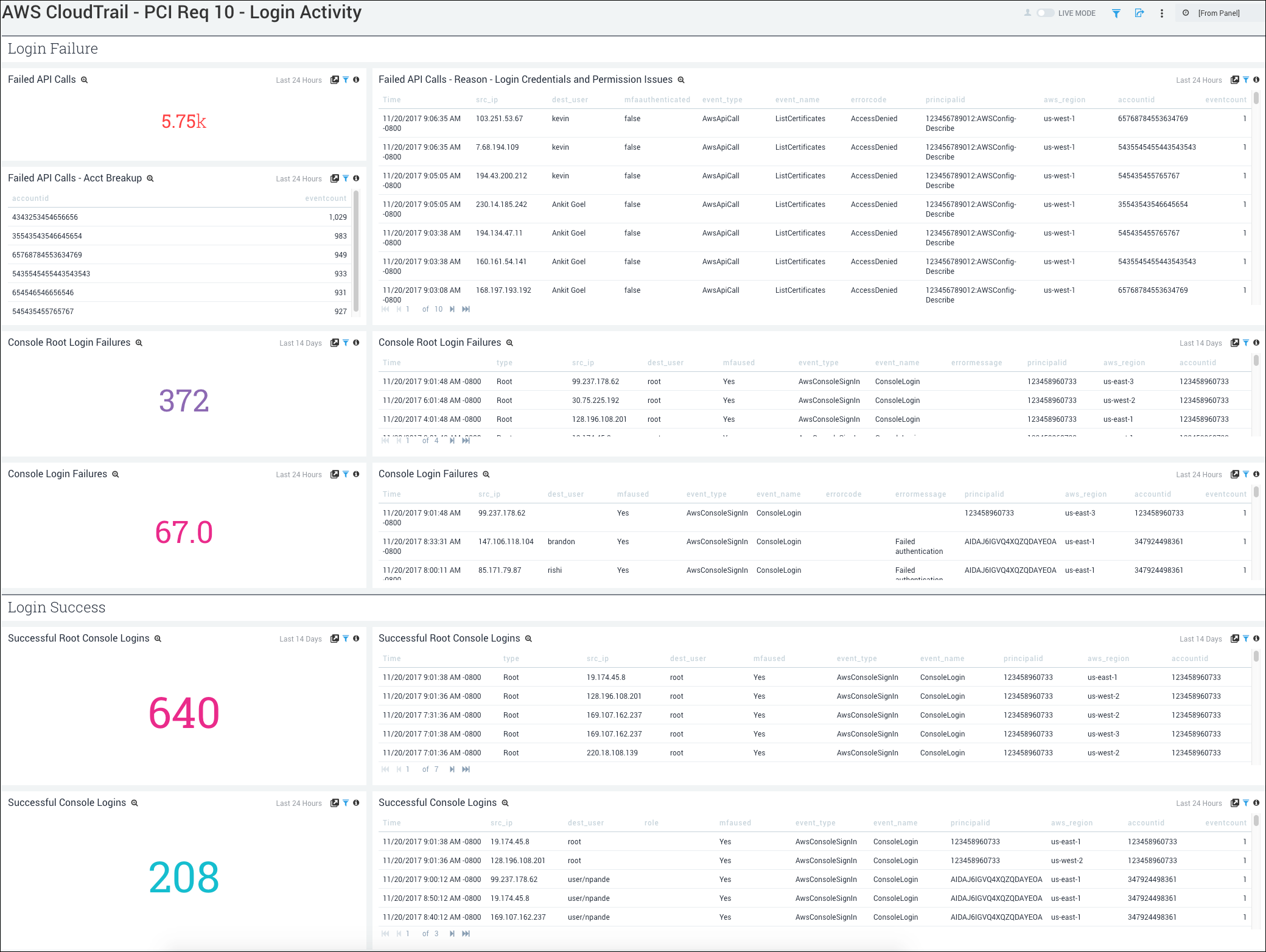The height and width of the screenshot is (952, 1266).
Task: Click the clock icon next to [From Panel]
Action: pos(1186,13)
